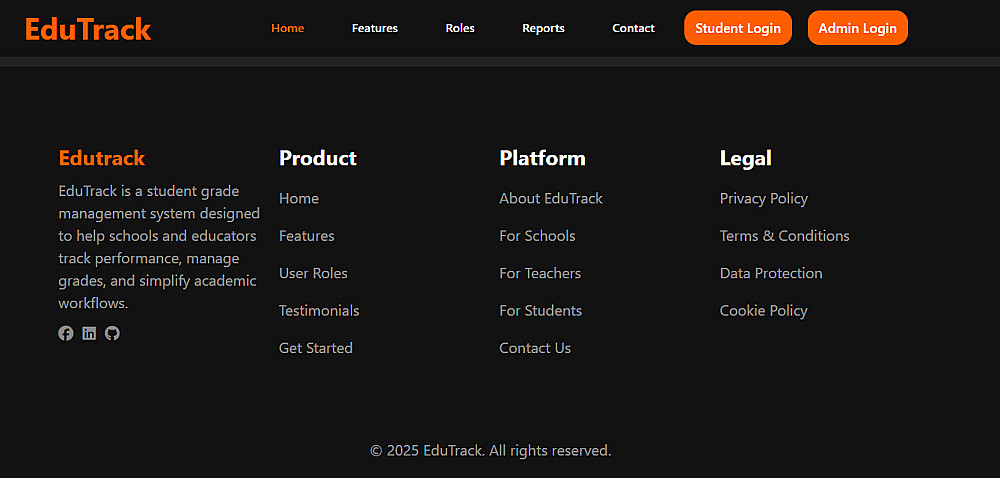The height and width of the screenshot is (478, 1000).
Task: Open the Contact Us footer link
Action: point(535,348)
